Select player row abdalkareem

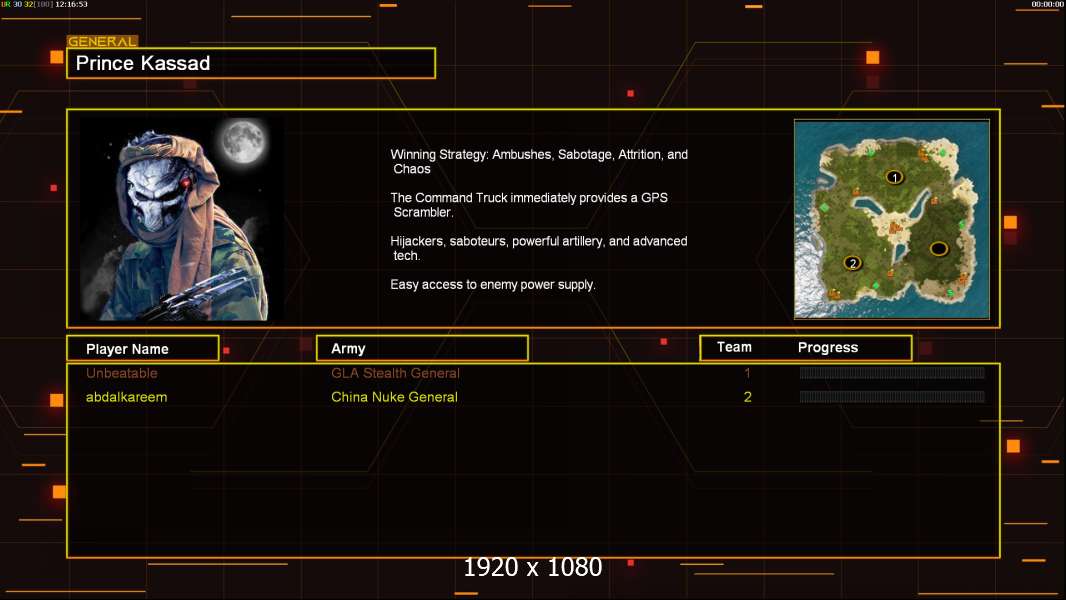(x=533, y=397)
